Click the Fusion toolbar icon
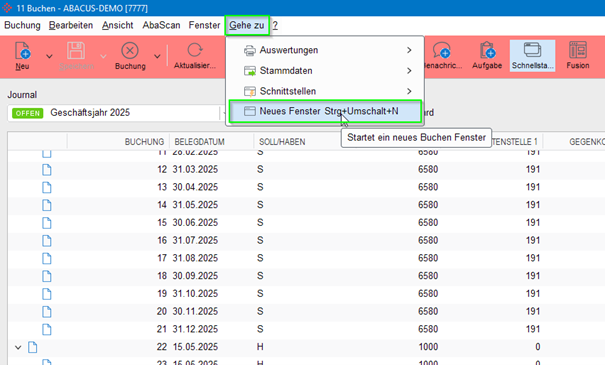 (x=578, y=51)
